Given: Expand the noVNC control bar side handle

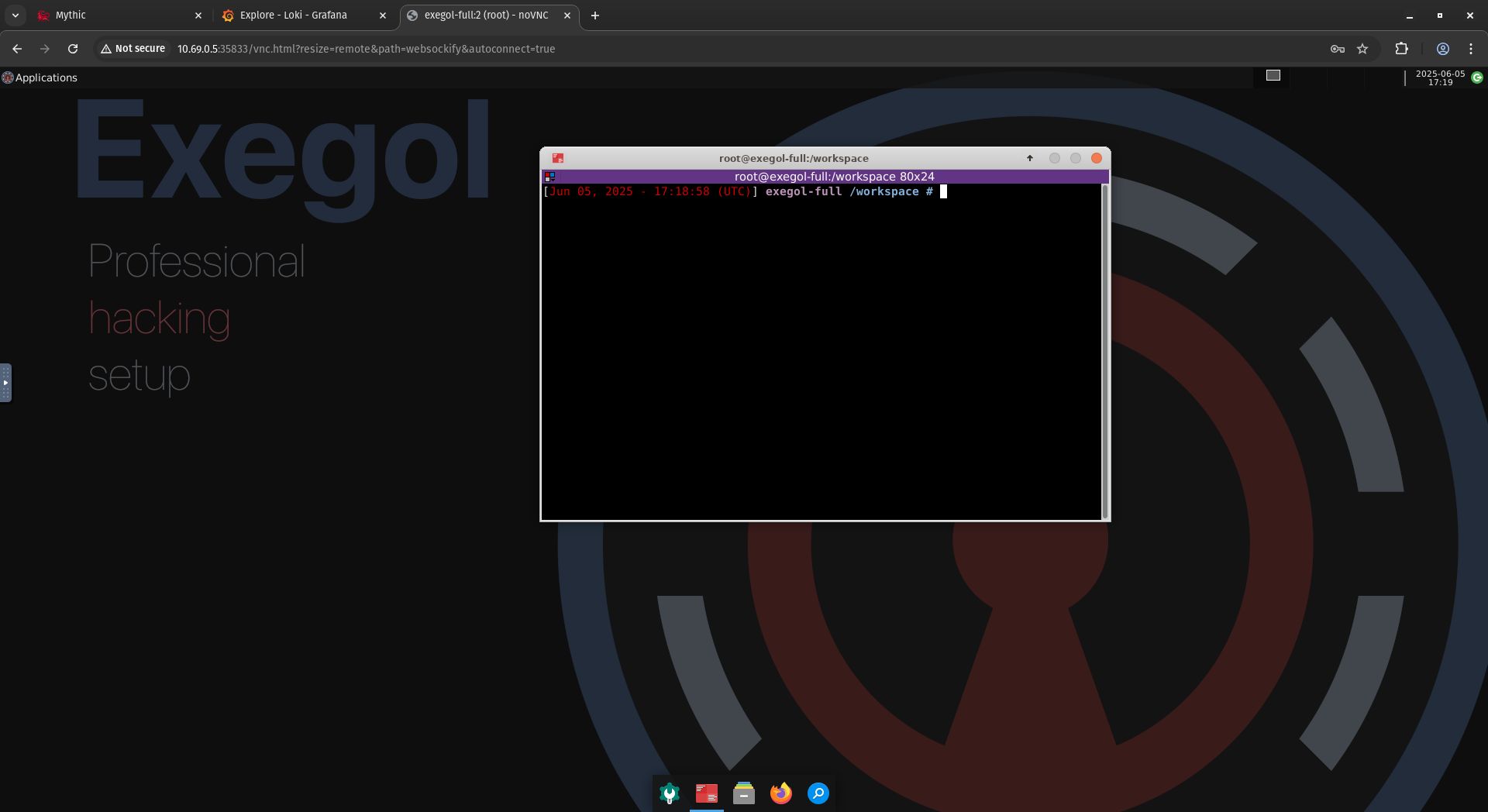Looking at the screenshot, I should 5,383.
